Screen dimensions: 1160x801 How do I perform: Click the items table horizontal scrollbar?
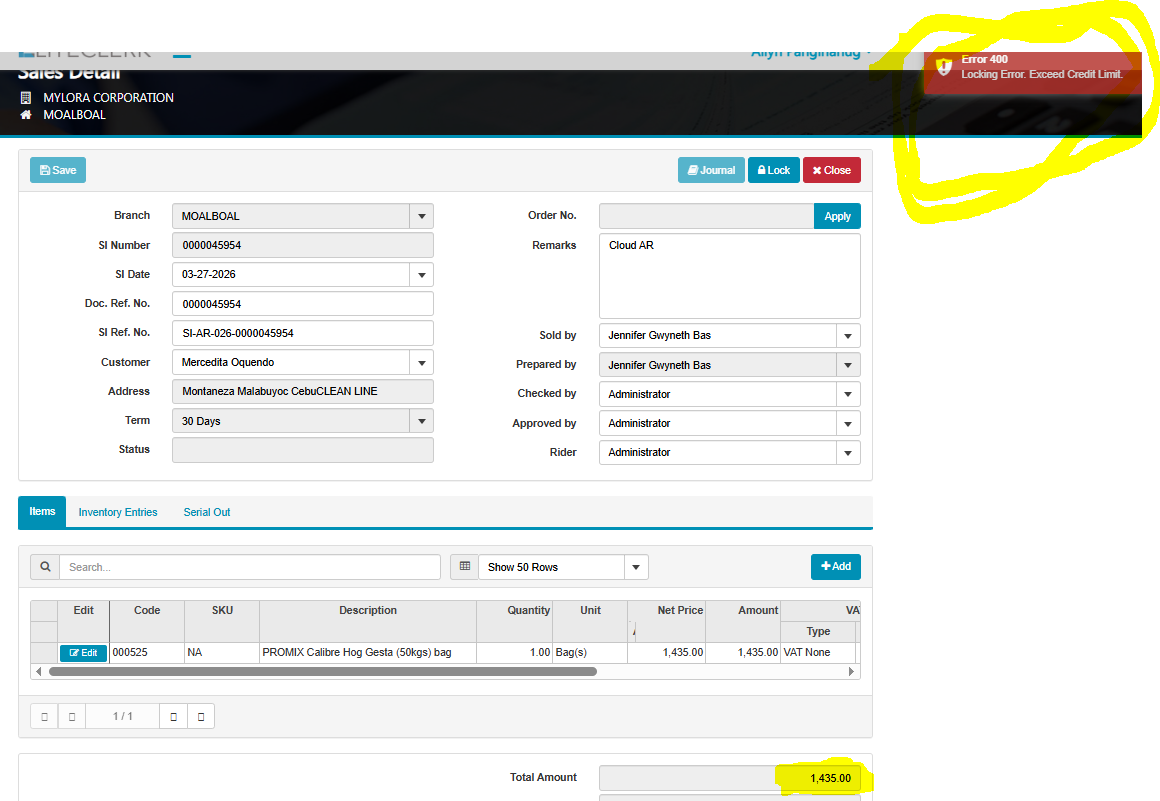[322, 672]
